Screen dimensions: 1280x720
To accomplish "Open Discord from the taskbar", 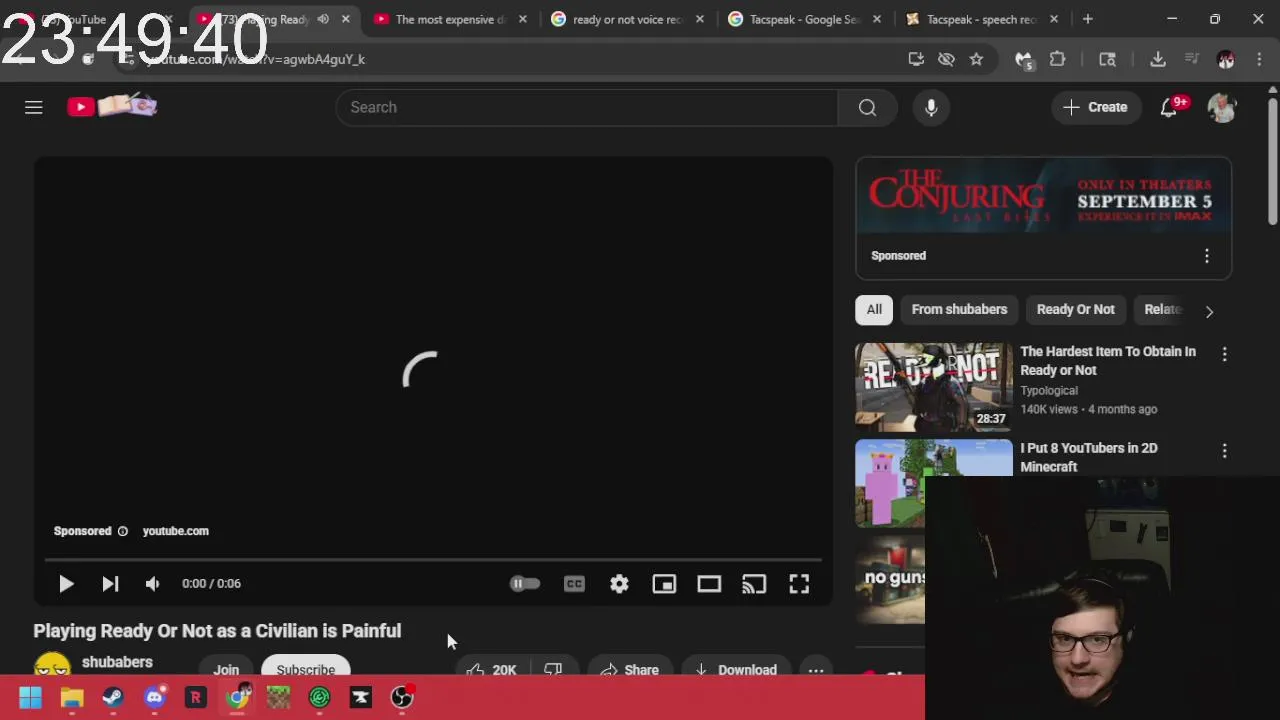I will [154, 698].
